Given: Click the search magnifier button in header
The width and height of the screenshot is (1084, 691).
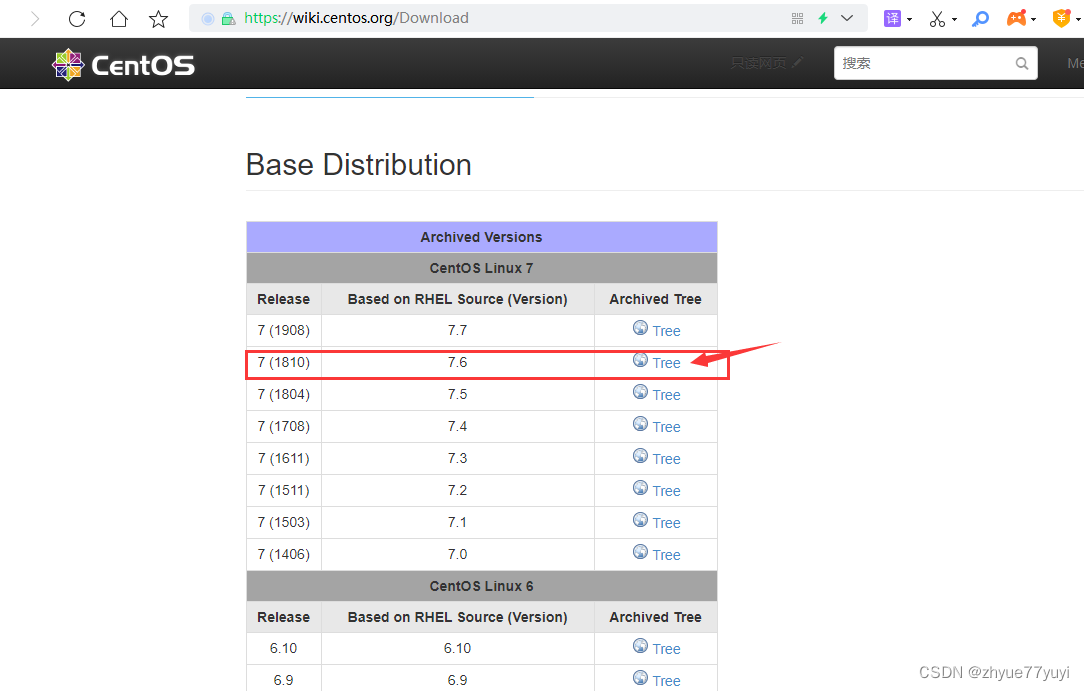Looking at the screenshot, I should point(1022,64).
